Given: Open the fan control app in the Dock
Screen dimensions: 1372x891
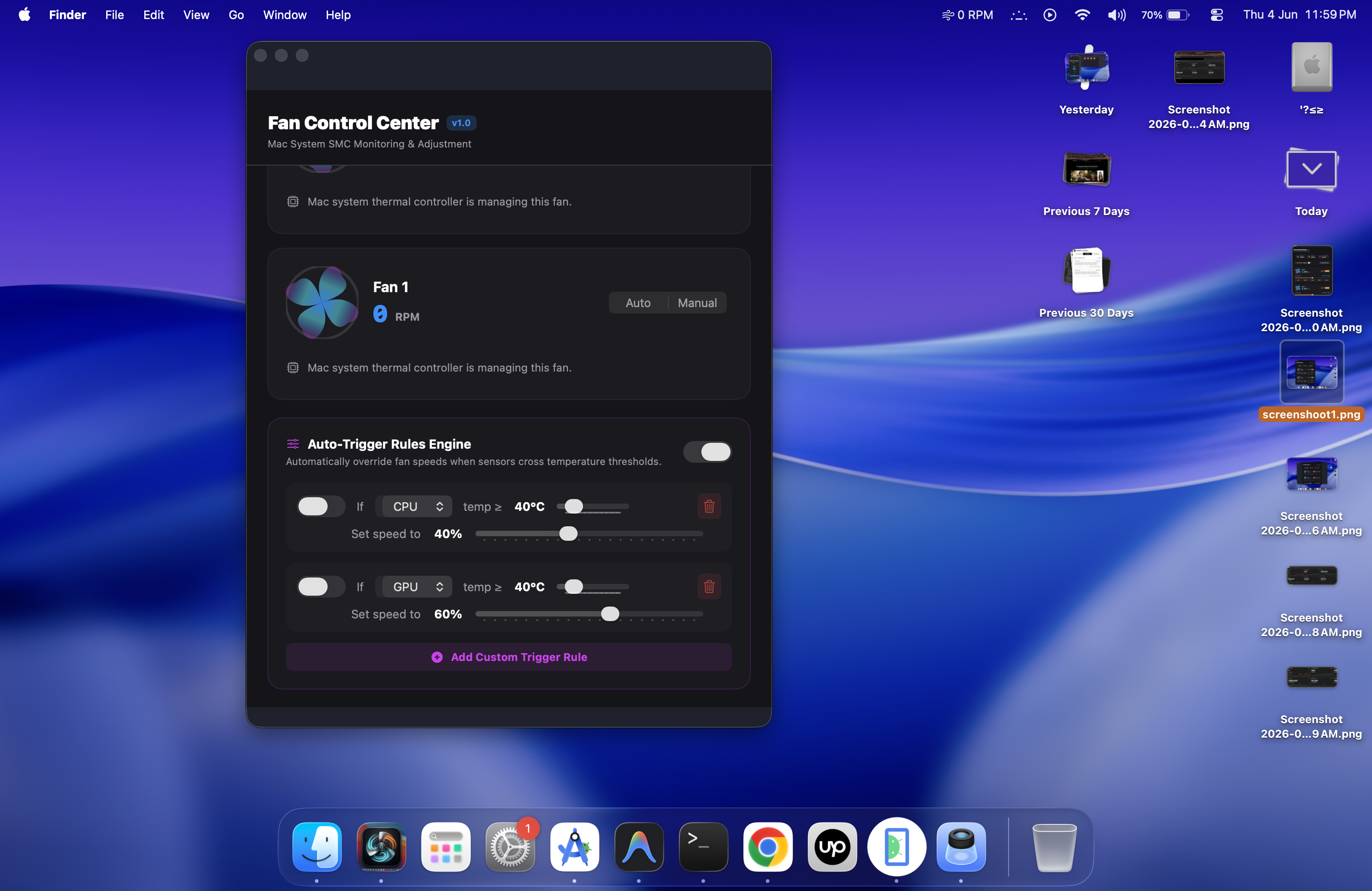Looking at the screenshot, I should [x=381, y=847].
